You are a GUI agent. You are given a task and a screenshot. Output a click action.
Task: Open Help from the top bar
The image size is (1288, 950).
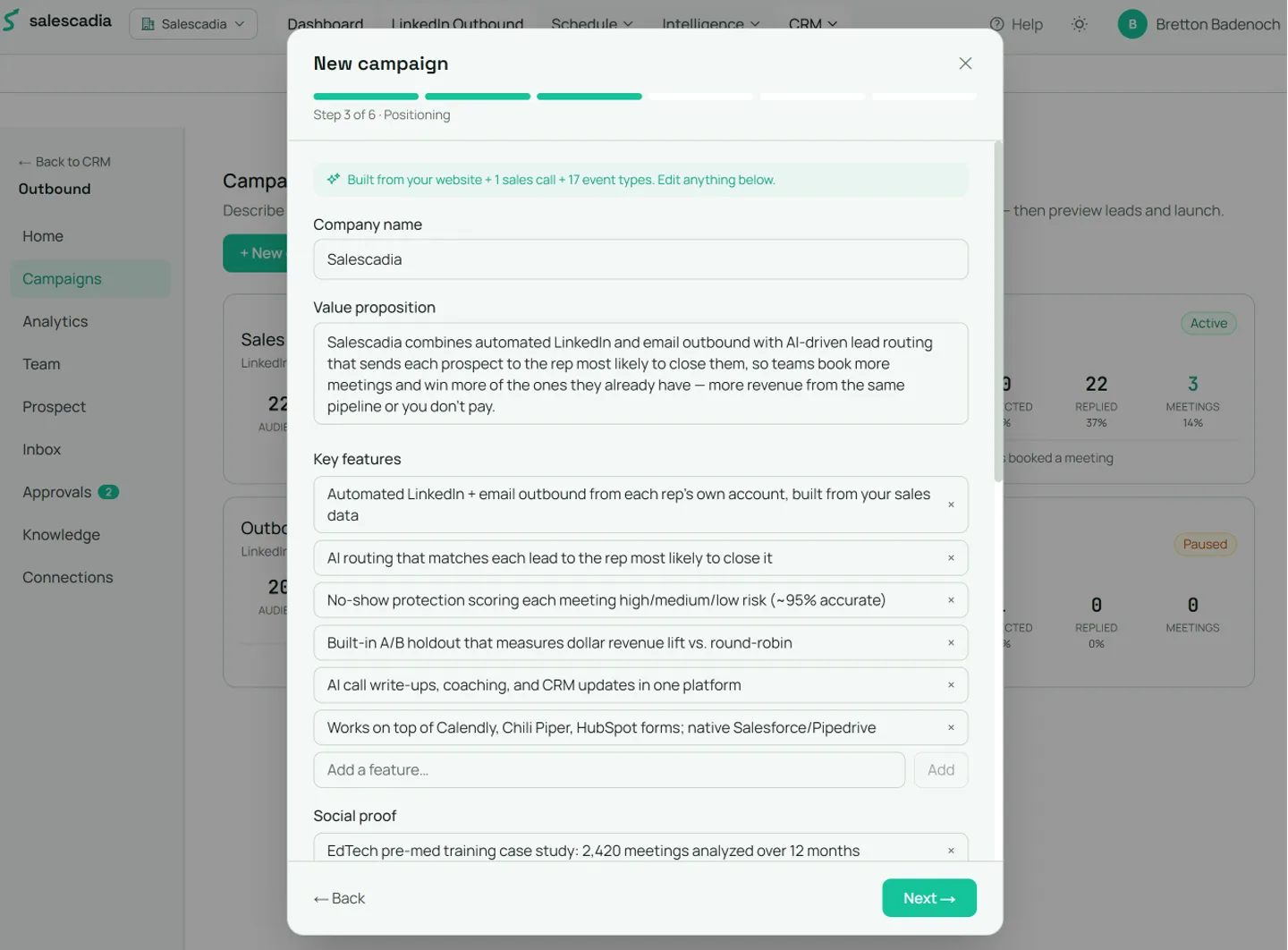1016,24
